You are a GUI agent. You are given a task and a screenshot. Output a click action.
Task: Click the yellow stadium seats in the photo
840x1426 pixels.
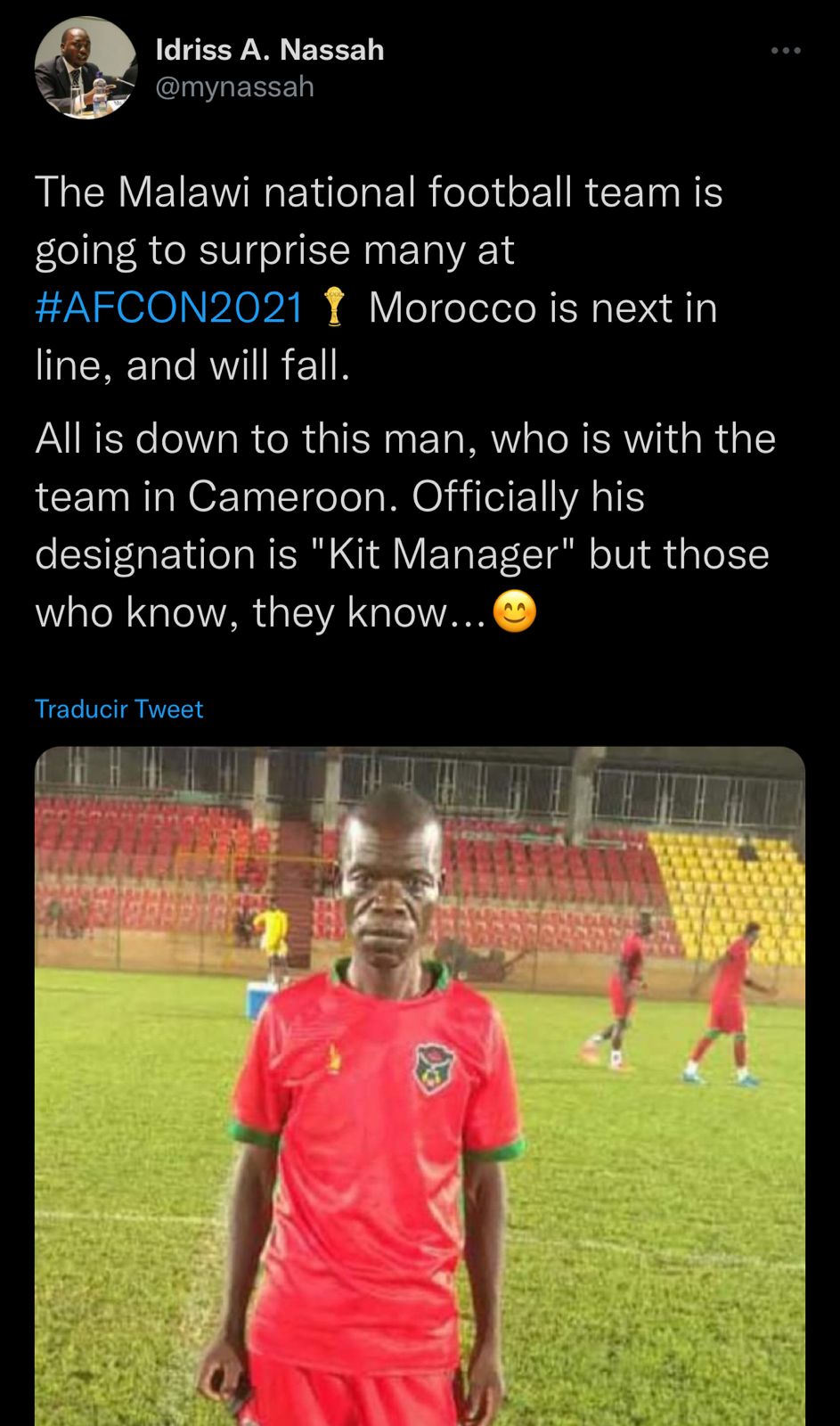click(x=730, y=882)
